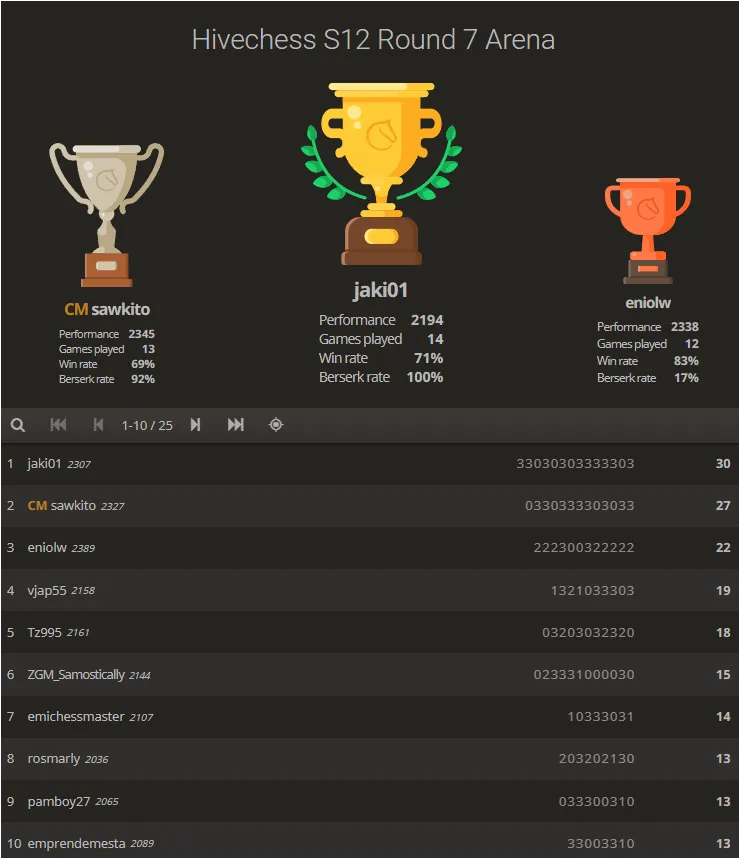Select emichessmaster row in standings
Screen dimensions: 740x859
370,717
